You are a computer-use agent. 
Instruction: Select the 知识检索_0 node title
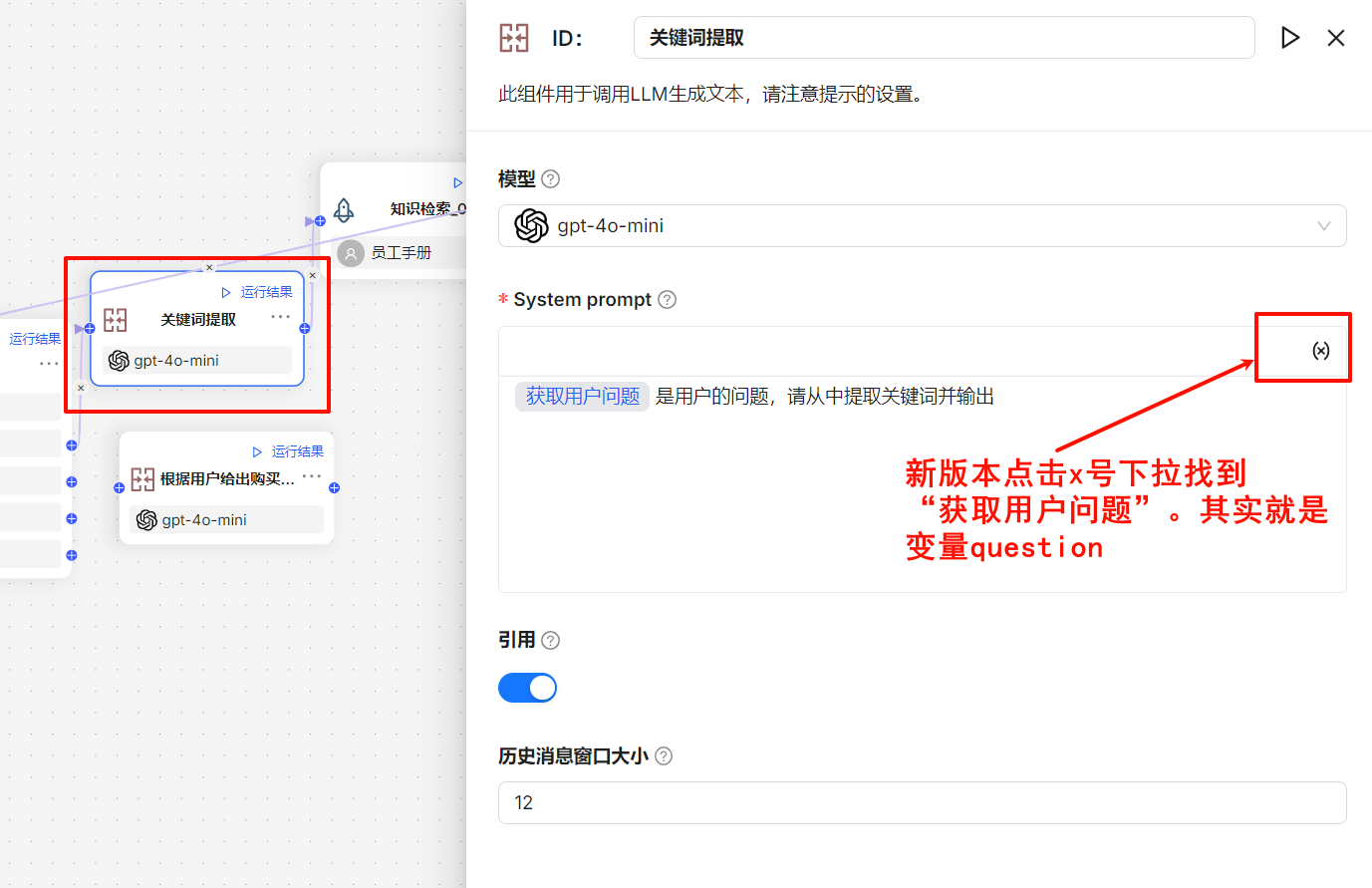point(427,209)
